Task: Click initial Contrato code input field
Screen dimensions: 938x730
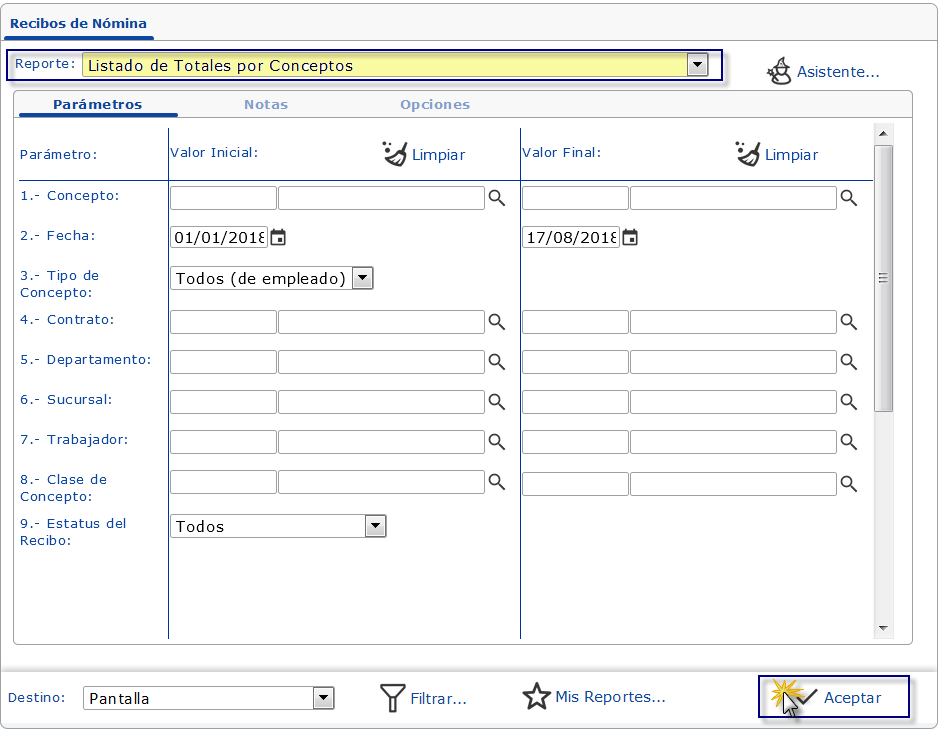Action: (223, 322)
